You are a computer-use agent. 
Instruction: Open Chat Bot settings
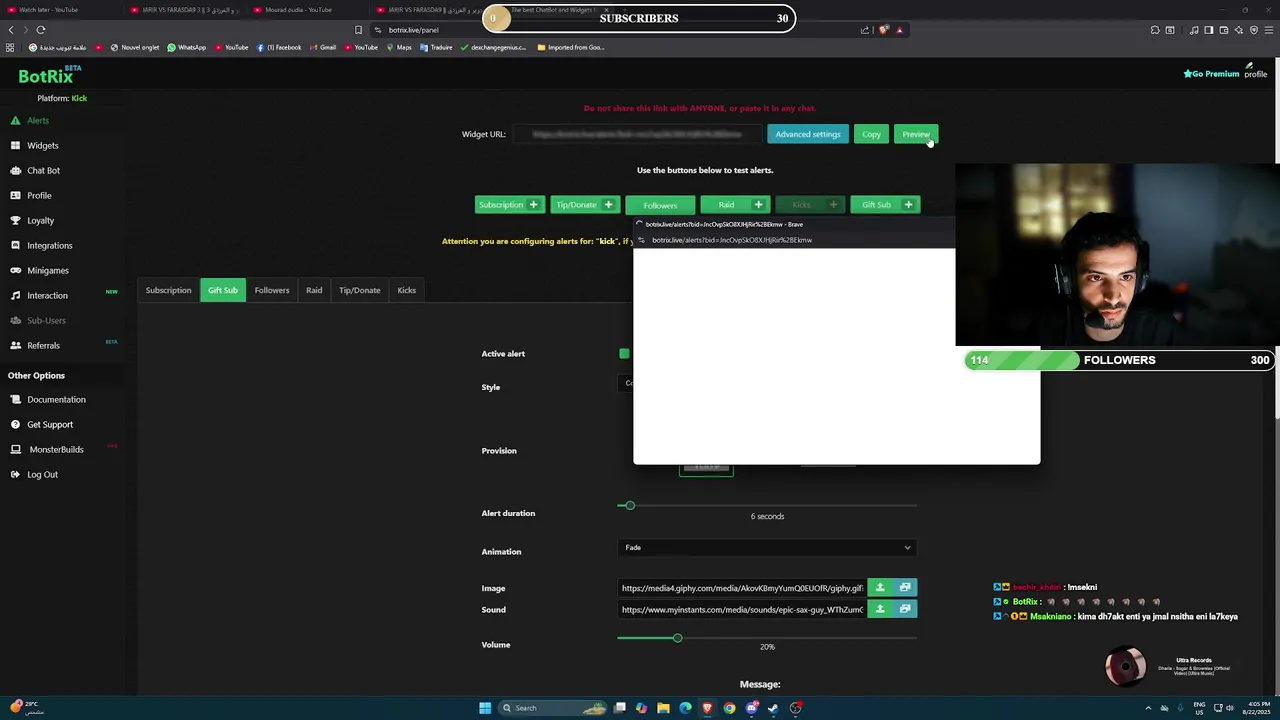click(x=43, y=170)
